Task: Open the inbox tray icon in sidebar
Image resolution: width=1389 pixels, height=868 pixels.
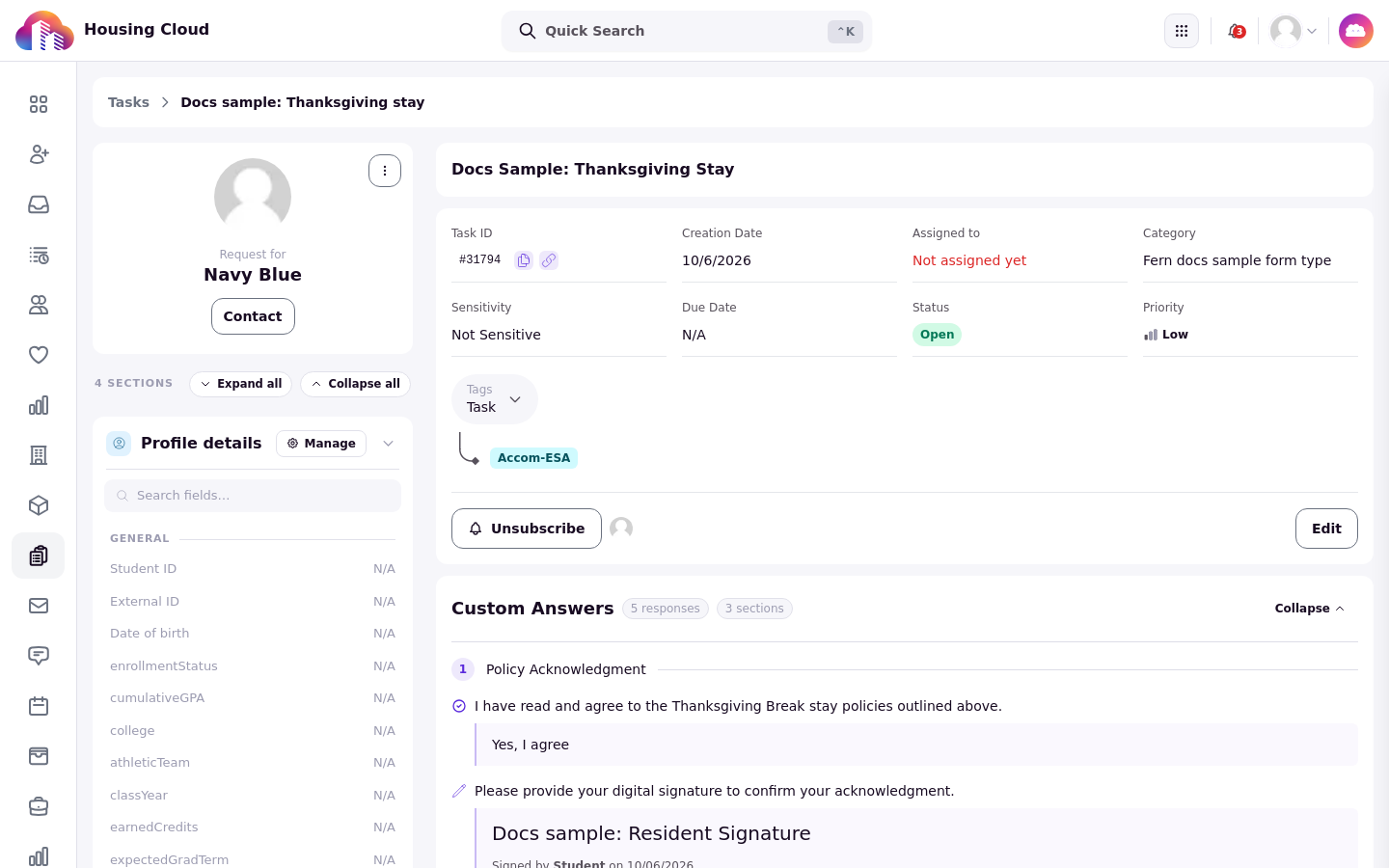Action: click(39, 204)
